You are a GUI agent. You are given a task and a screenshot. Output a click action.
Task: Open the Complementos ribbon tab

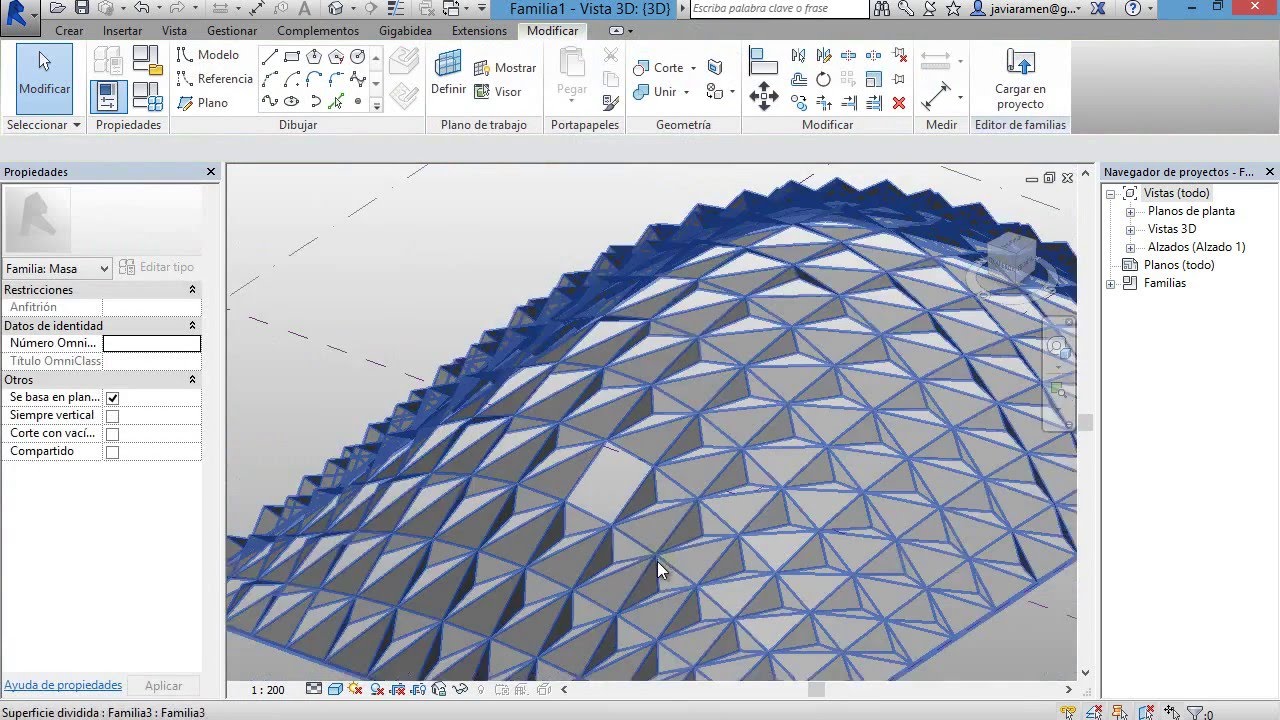pyautogui.click(x=318, y=31)
